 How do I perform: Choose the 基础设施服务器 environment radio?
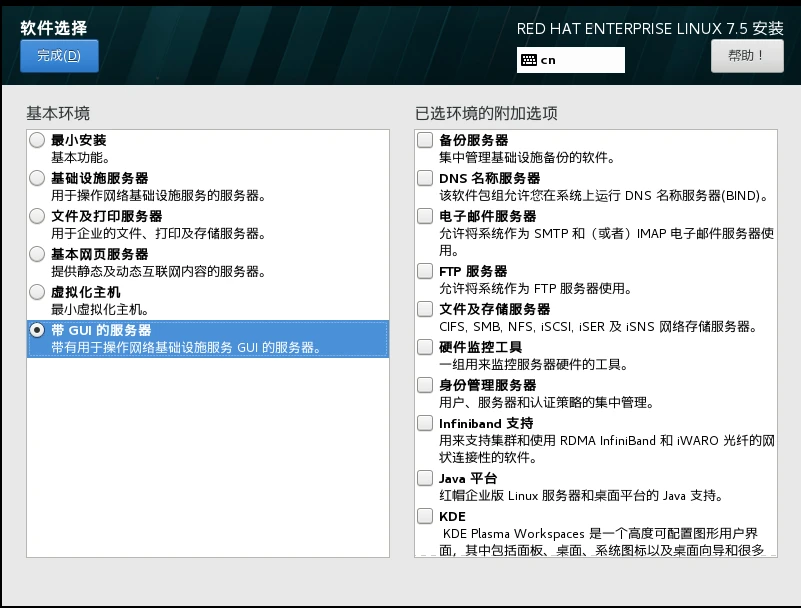[37, 178]
